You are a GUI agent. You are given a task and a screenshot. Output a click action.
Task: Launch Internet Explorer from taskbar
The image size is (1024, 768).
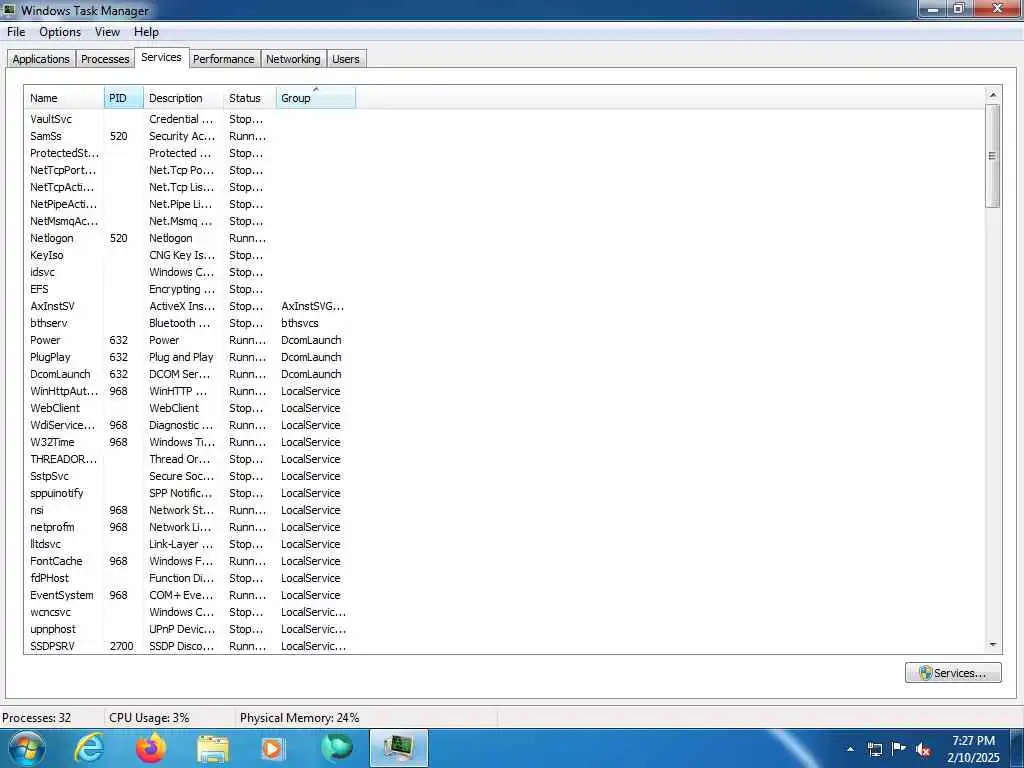pos(89,748)
